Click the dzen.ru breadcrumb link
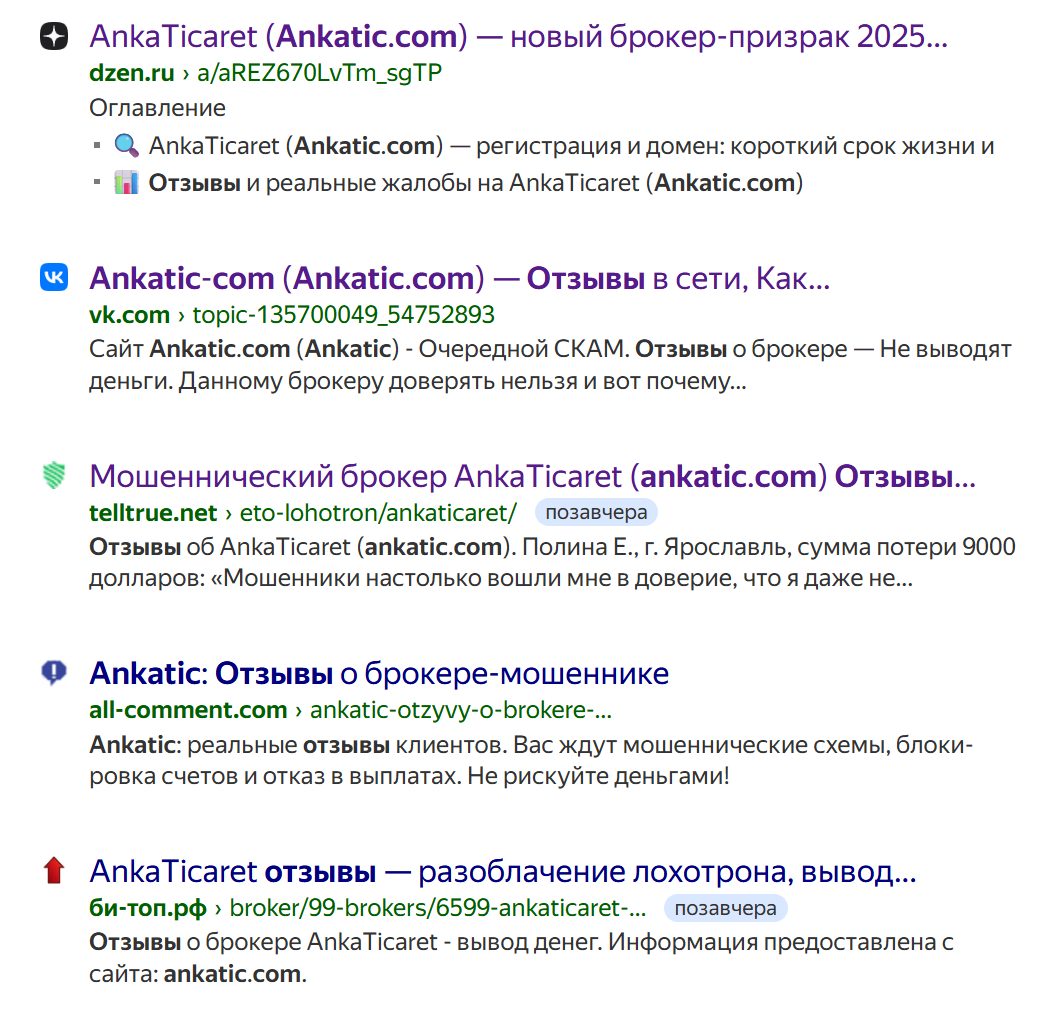 coord(131,72)
